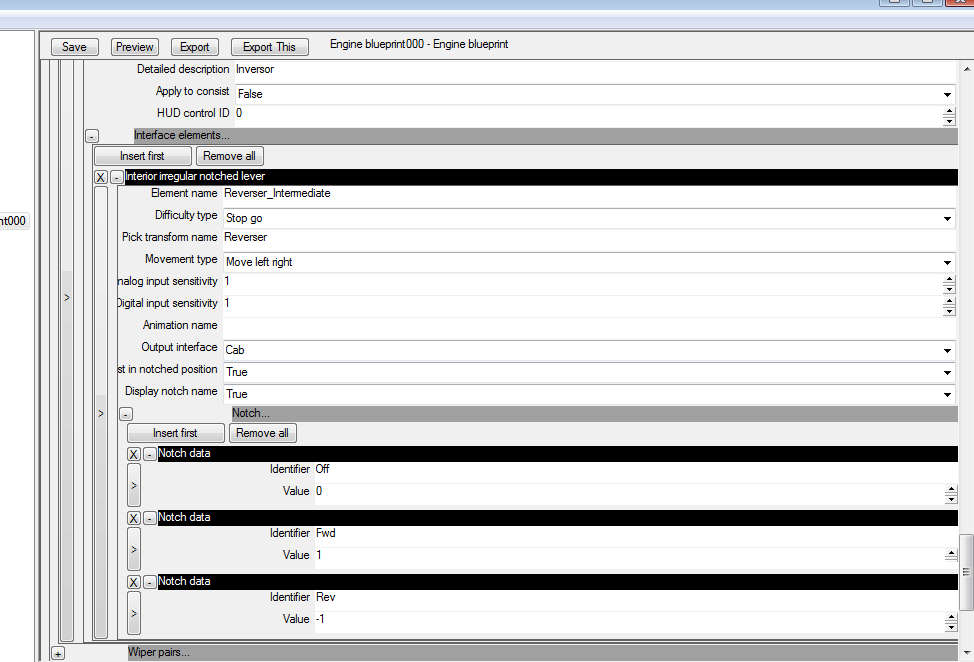
Task: Toggle Display notch name dropdown value
Action: click(947, 394)
